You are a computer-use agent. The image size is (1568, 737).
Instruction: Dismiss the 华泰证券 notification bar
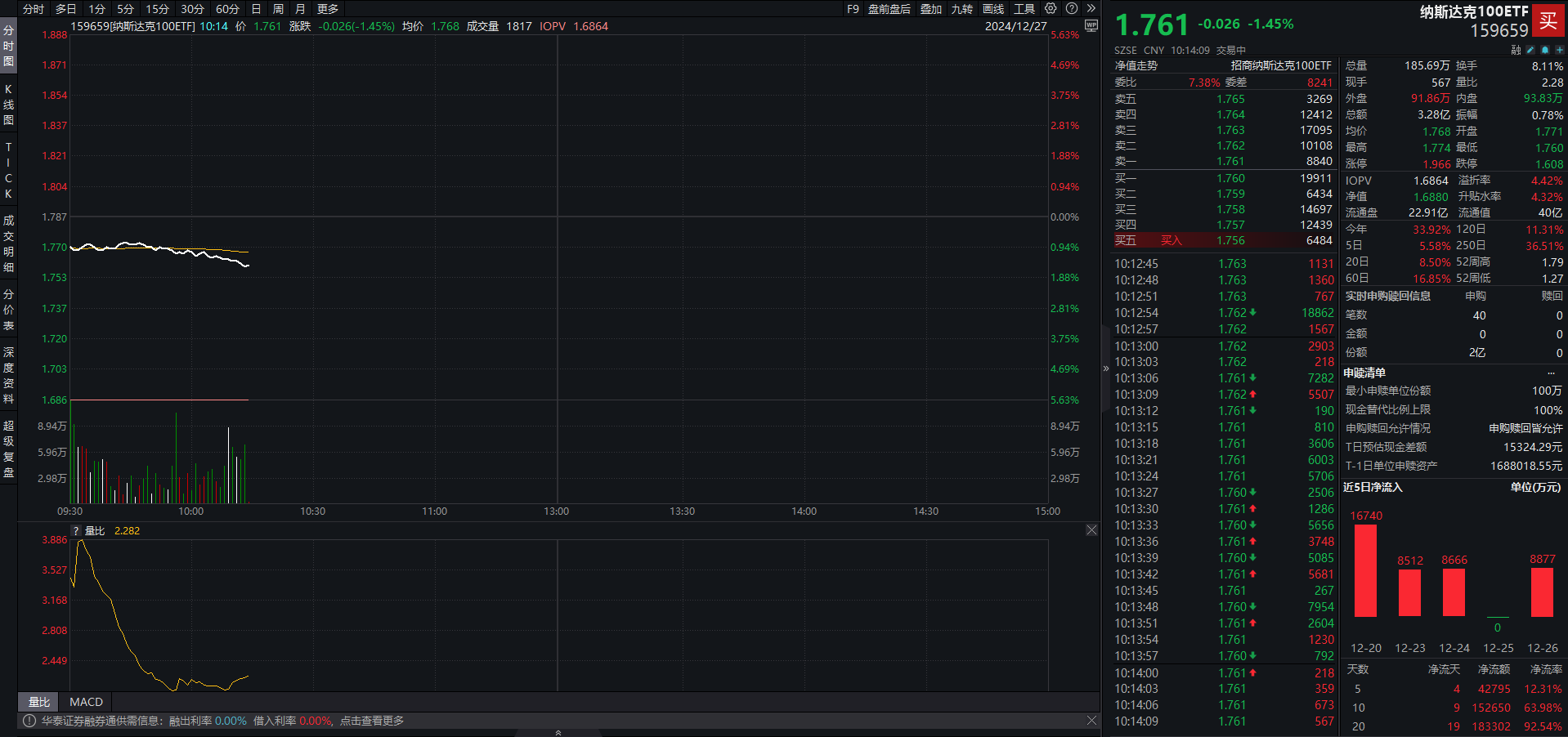[1091, 720]
